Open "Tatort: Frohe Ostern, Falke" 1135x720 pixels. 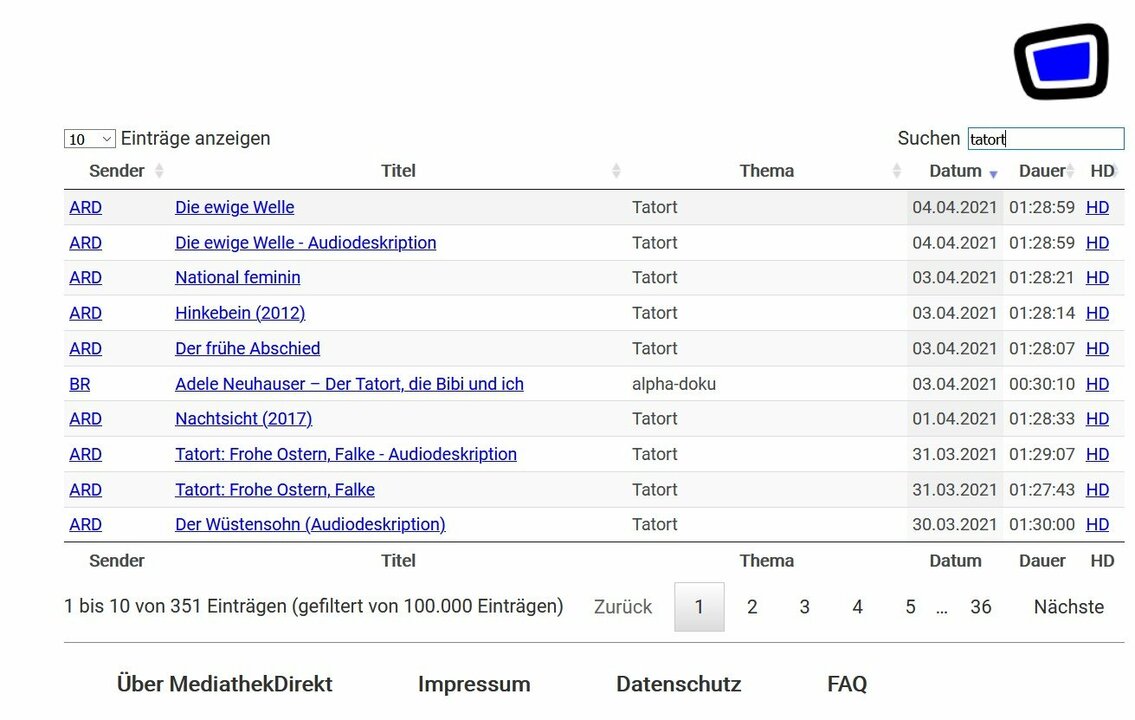click(275, 489)
